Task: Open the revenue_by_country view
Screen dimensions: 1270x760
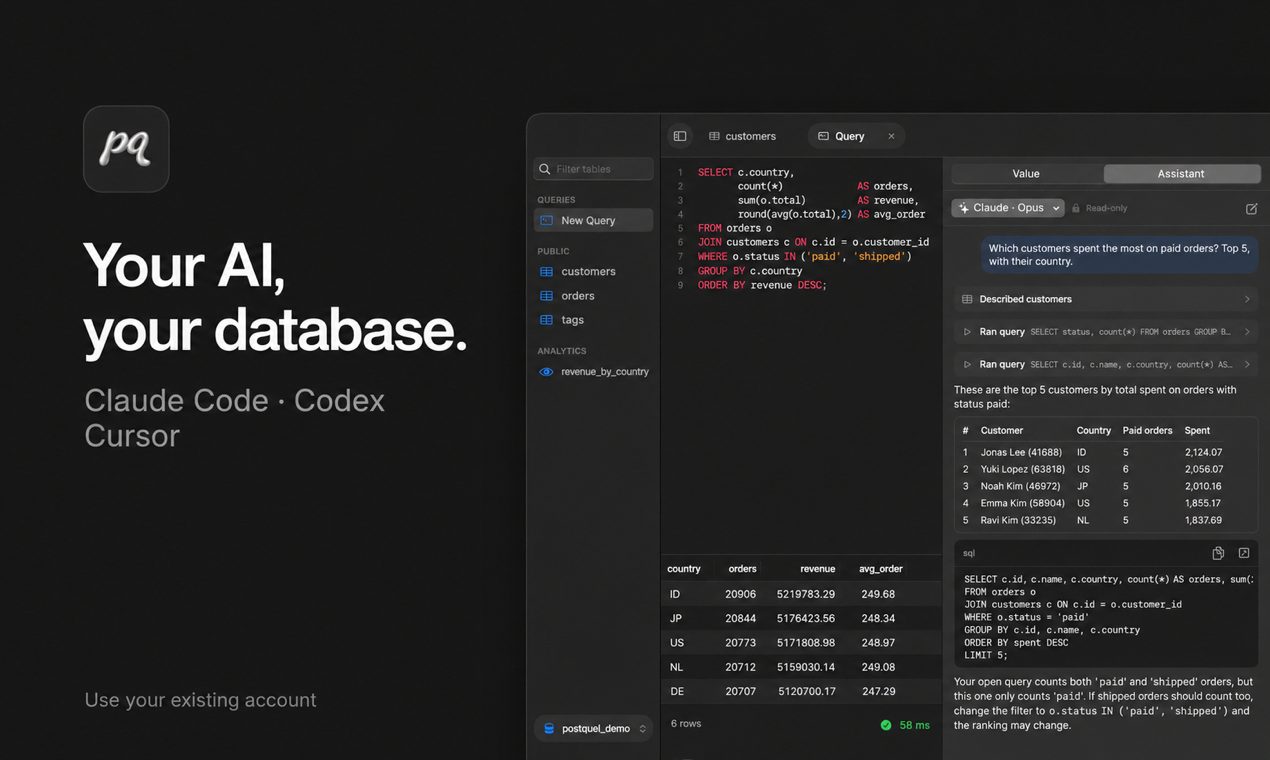Action: [594, 372]
